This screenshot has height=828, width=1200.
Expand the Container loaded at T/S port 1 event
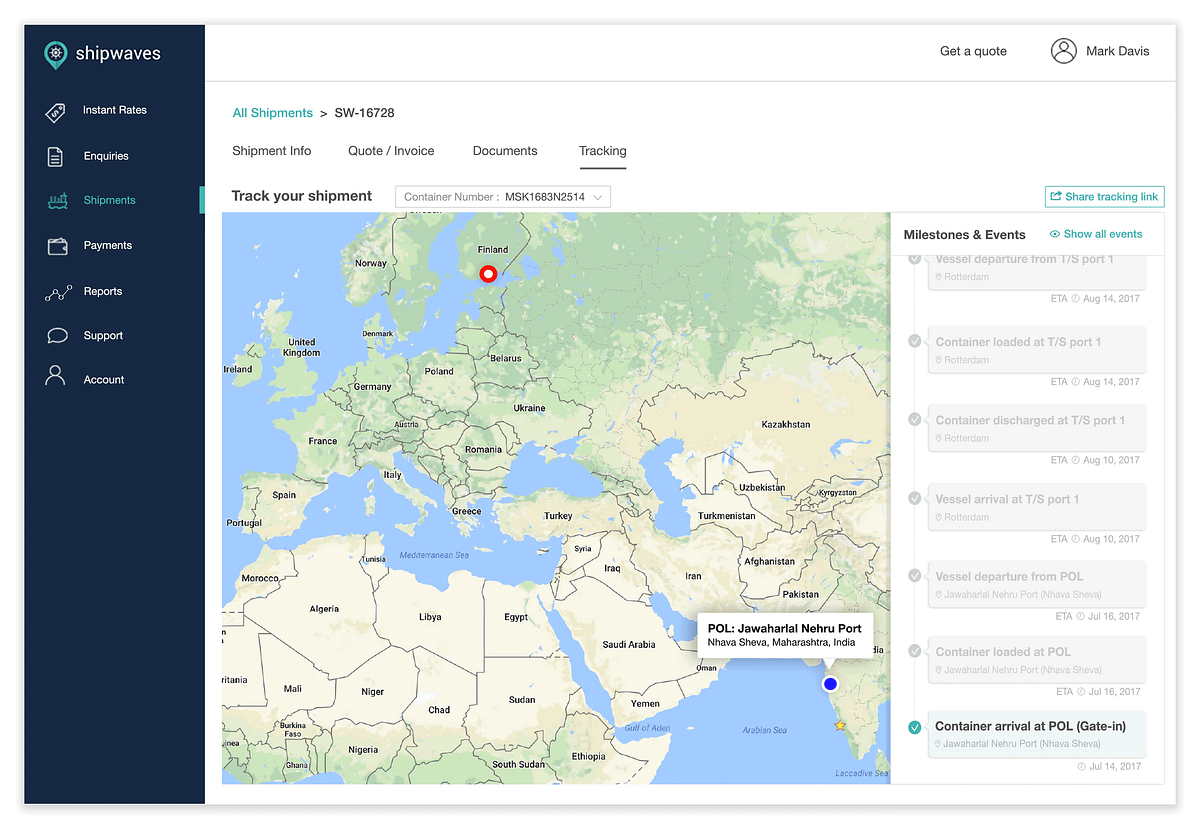click(1036, 349)
